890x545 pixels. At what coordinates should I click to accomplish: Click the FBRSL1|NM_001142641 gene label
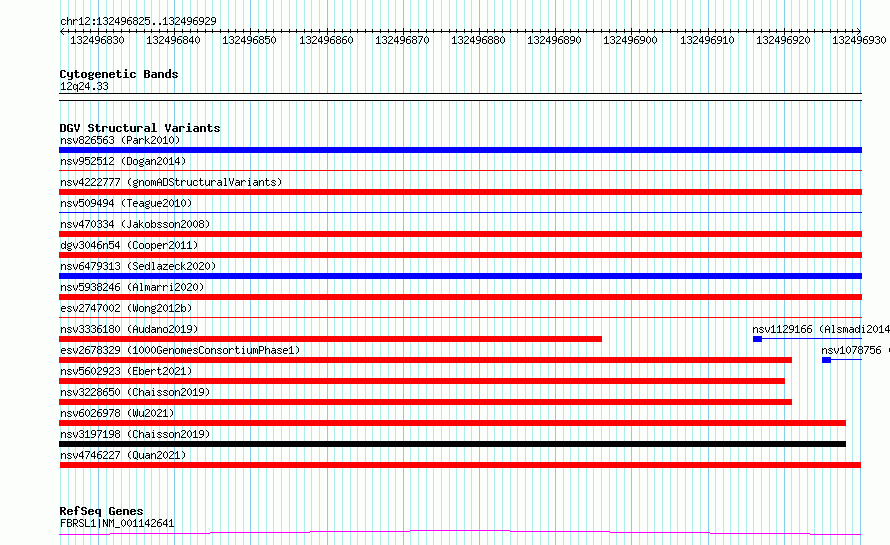click(117, 523)
